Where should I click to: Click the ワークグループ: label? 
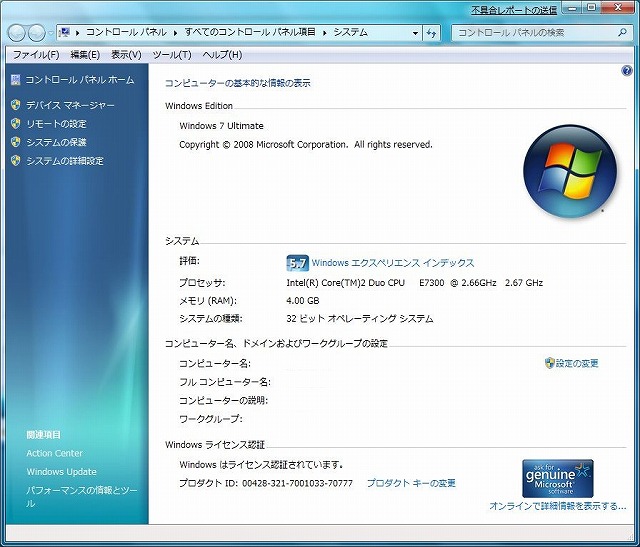pos(211,419)
